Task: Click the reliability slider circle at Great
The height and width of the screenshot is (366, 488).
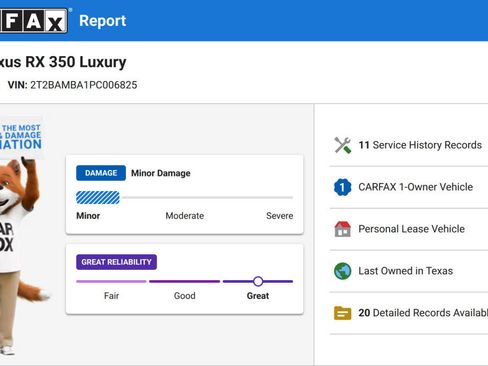Action: pyautogui.click(x=258, y=281)
